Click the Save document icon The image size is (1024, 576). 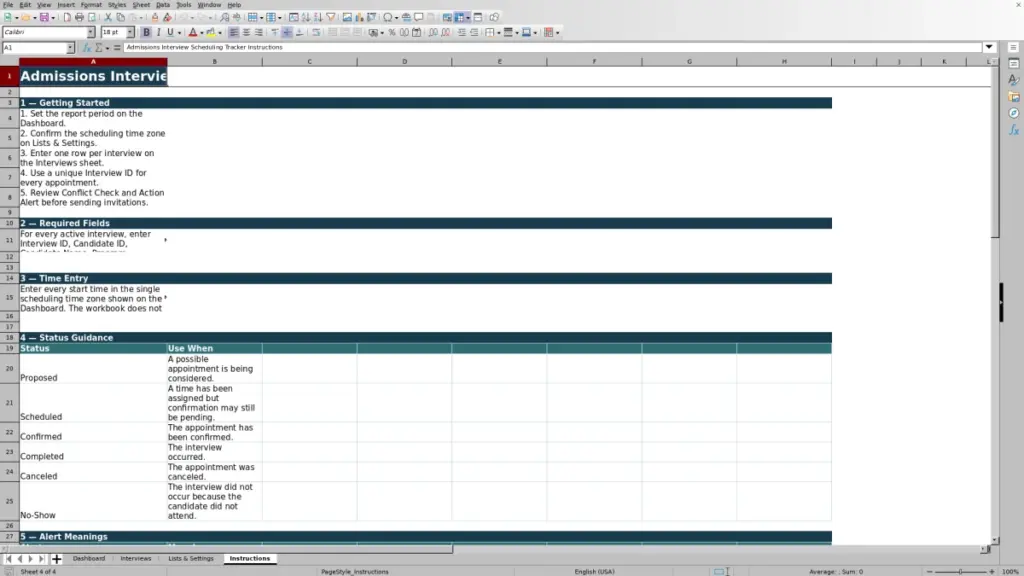tap(44, 17)
